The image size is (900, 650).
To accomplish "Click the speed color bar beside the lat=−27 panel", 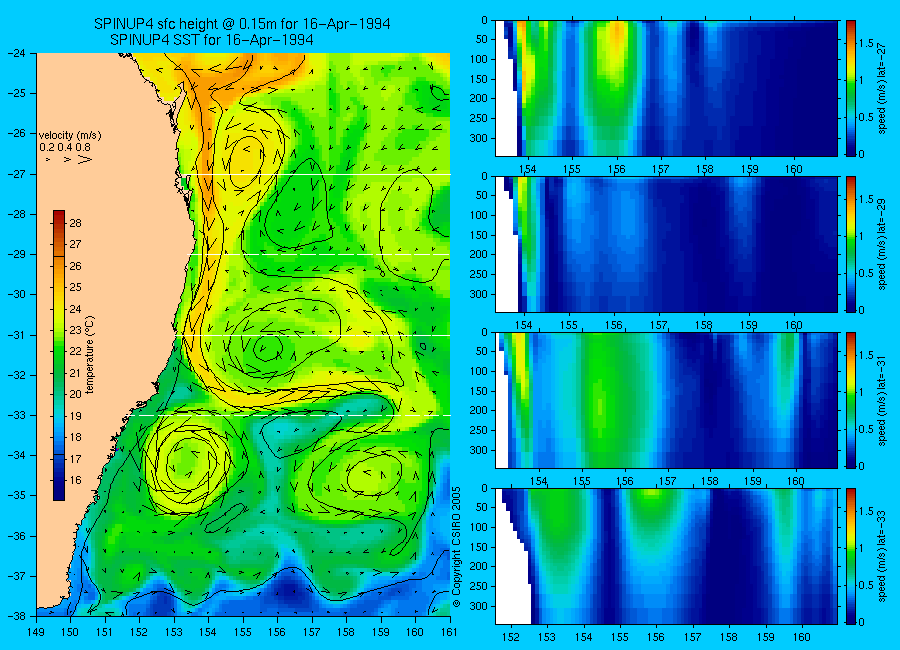I will pyautogui.click(x=850, y=88).
